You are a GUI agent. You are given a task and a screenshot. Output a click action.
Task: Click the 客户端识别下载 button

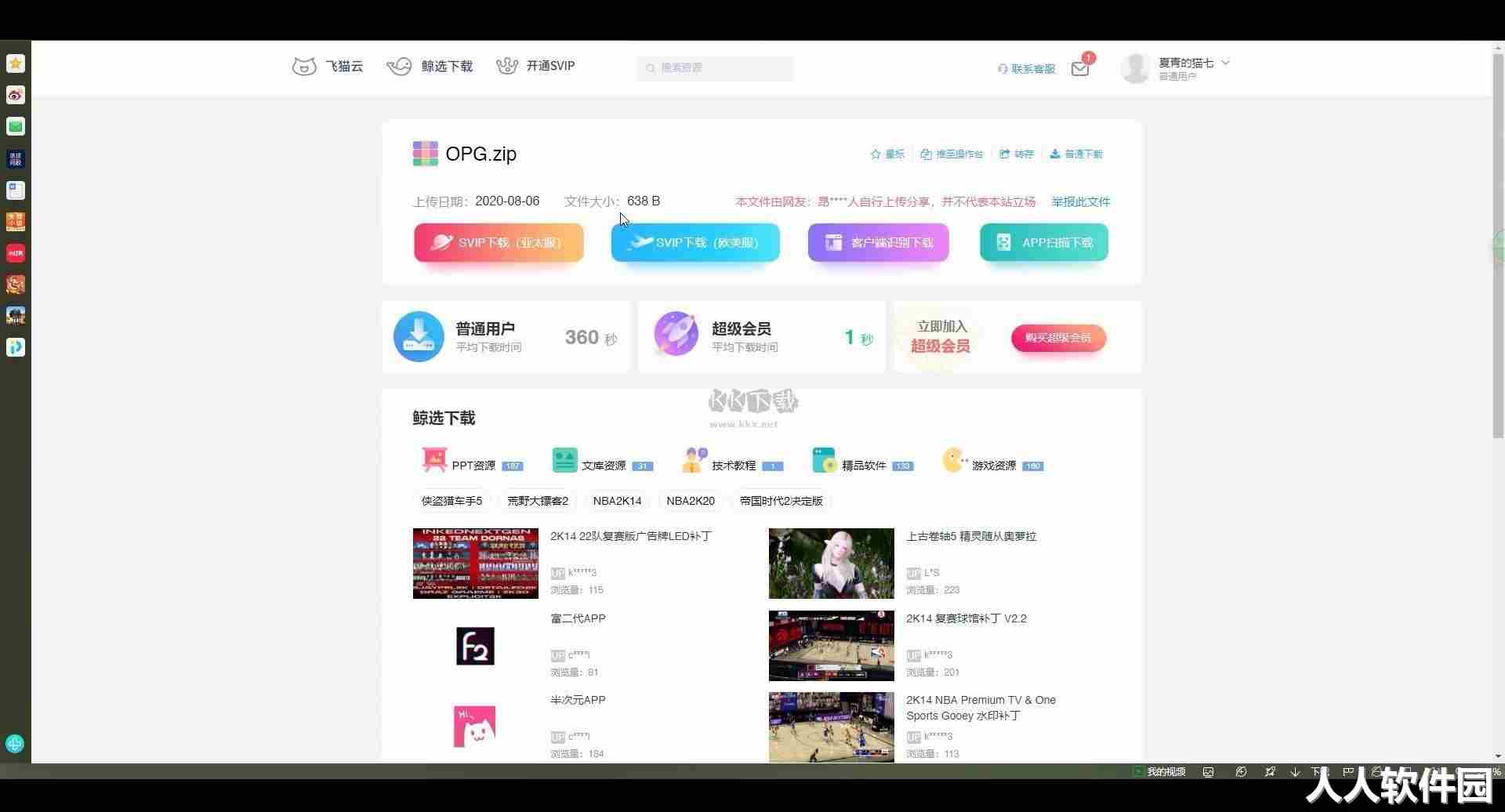[878, 242]
